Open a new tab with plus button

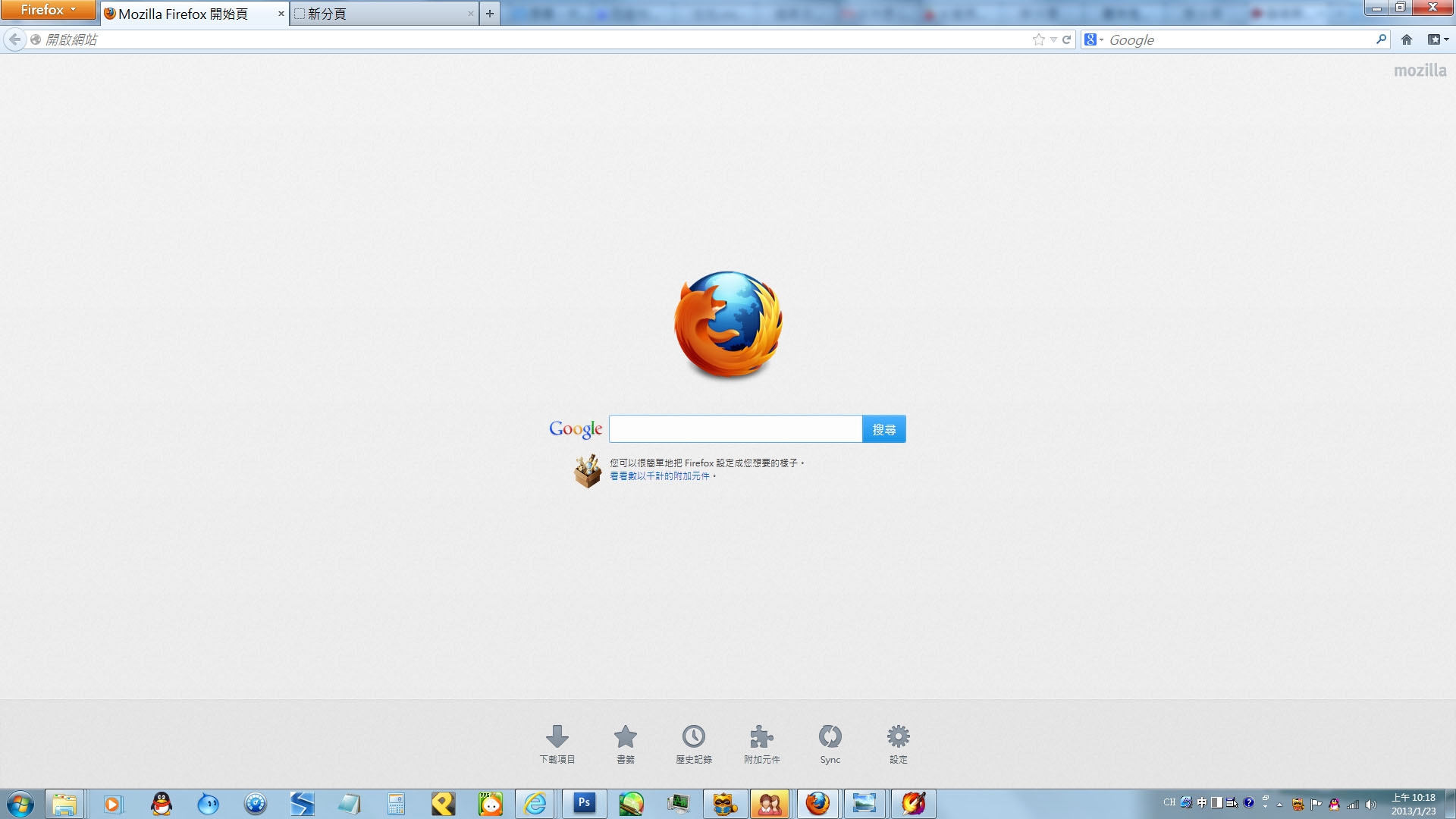point(490,14)
